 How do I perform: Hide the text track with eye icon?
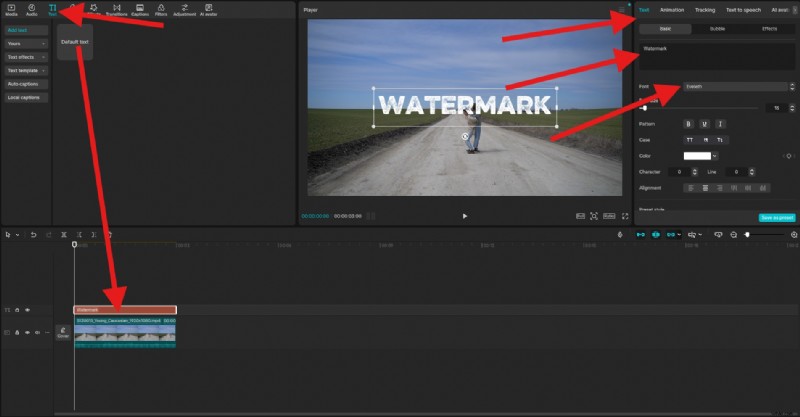tap(27, 310)
